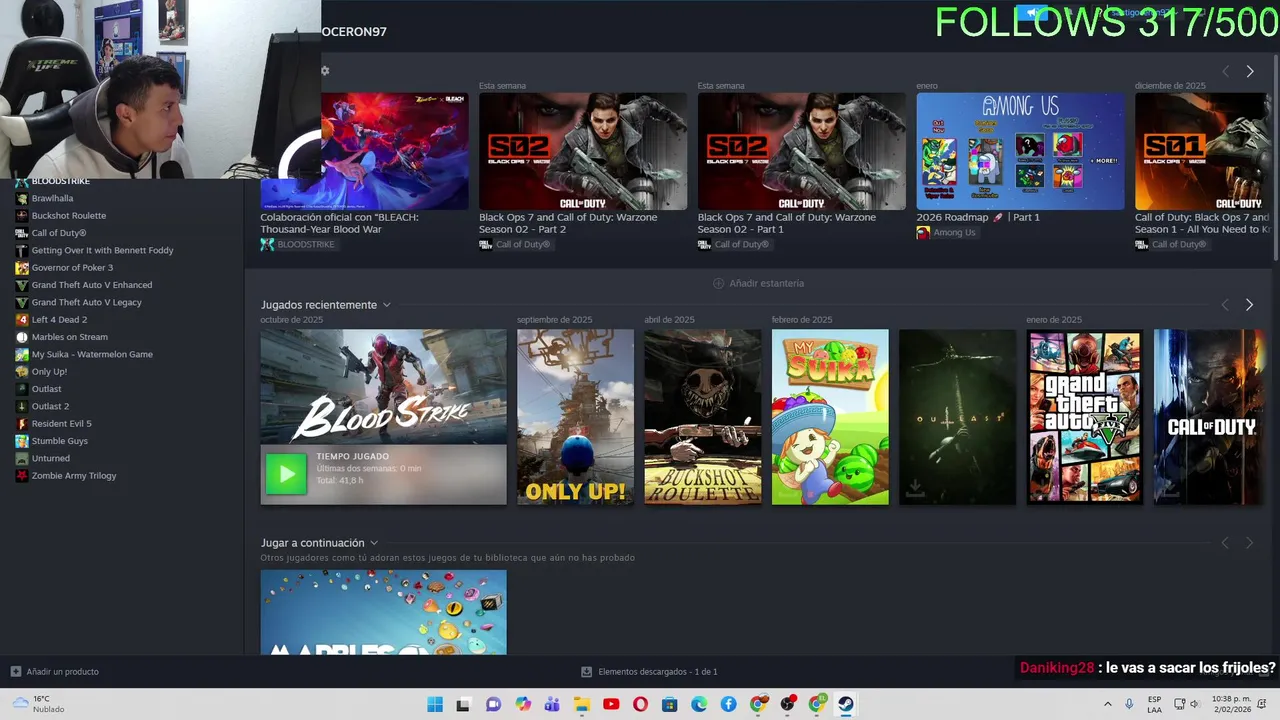
Task: Open Microsoft Edge from the taskbar
Action: coord(699,704)
